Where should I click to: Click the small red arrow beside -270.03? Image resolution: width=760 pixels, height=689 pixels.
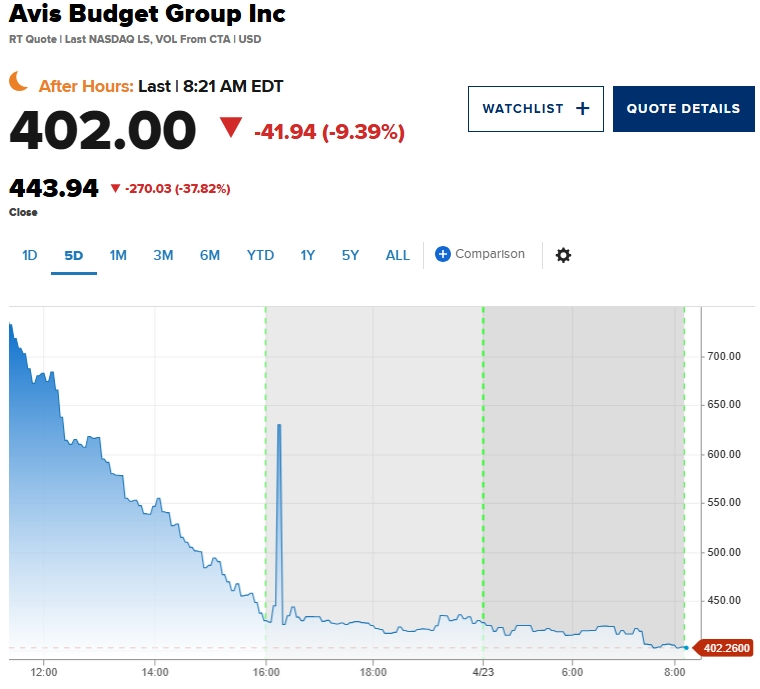point(115,188)
